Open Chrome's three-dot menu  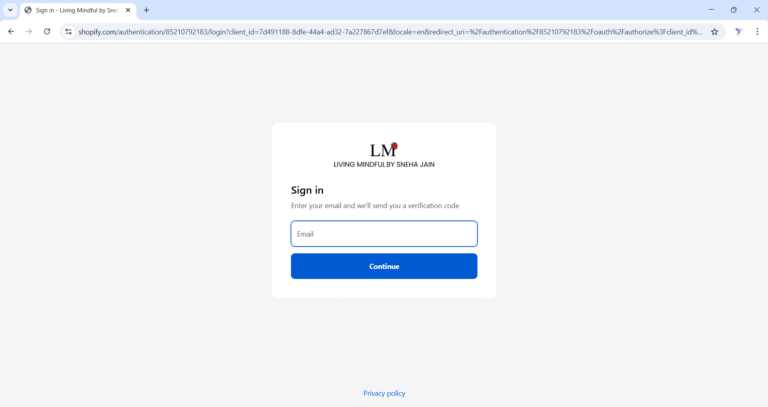[x=757, y=32]
